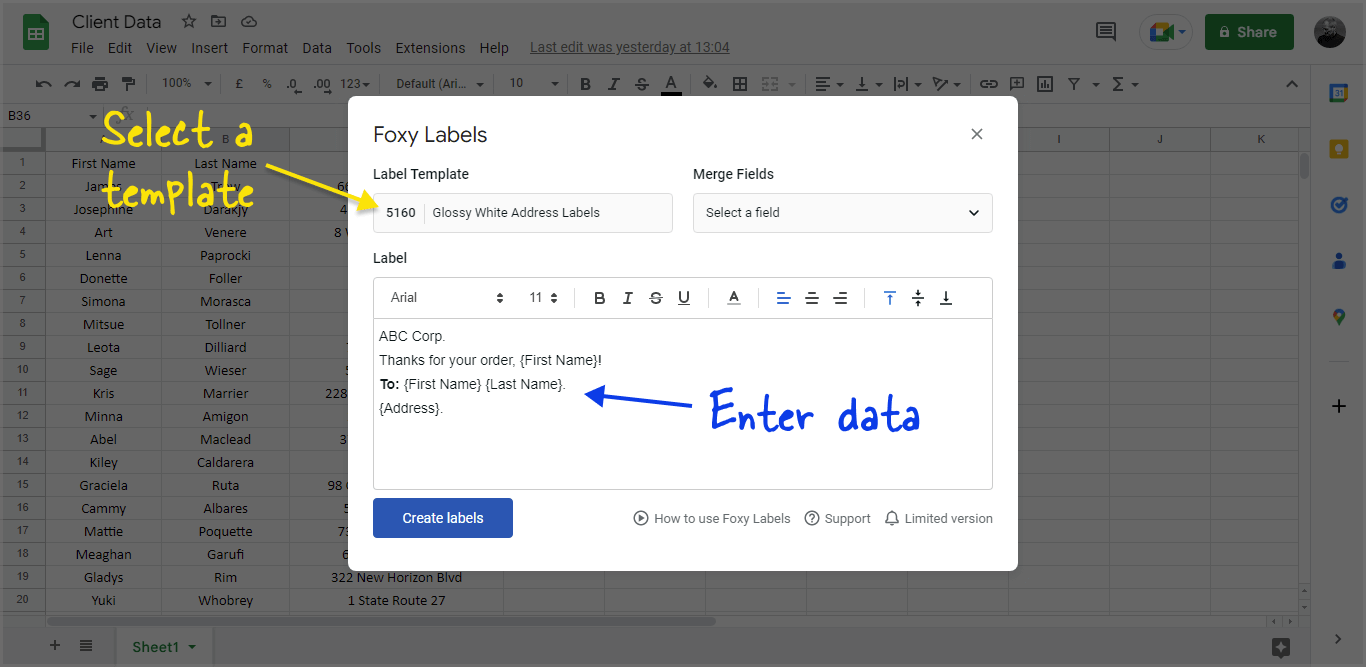
Task: Click the borders toolbar icon
Action: pyautogui.click(x=740, y=84)
